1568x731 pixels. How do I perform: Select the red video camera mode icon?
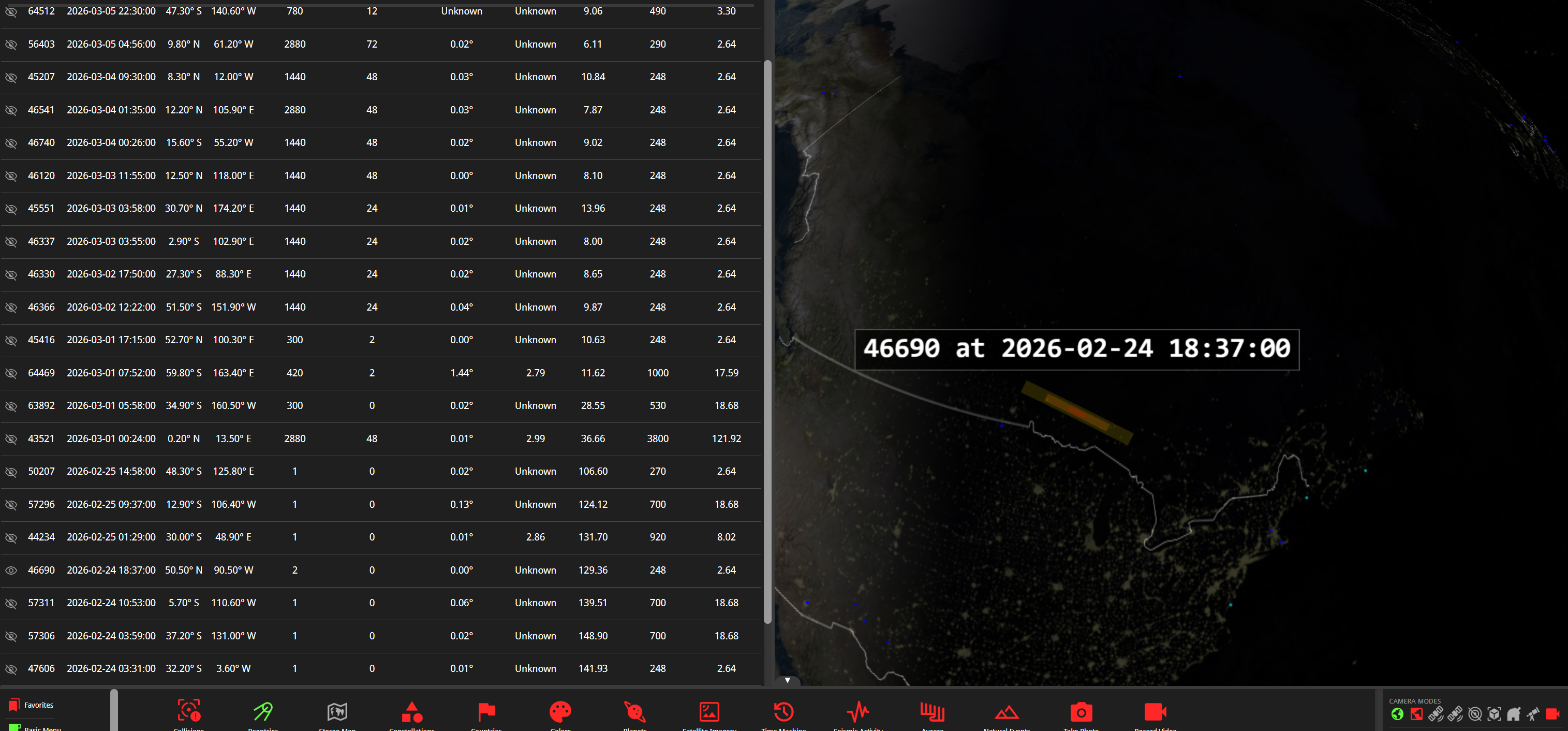(x=1553, y=714)
